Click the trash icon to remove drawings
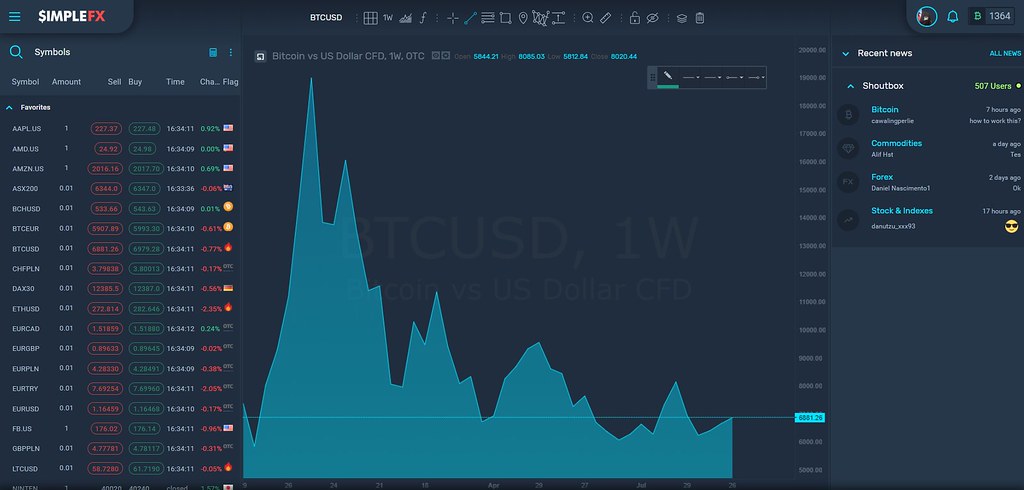 click(x=699, y=18)
